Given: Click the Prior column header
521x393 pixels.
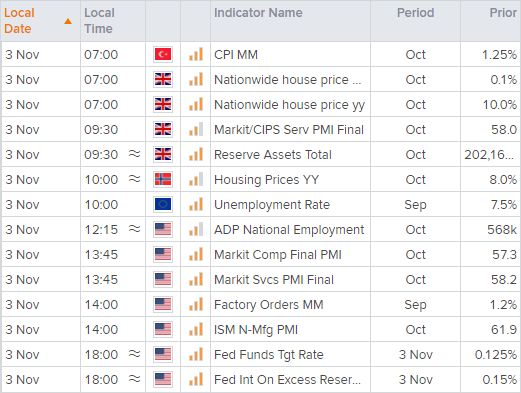Looking at the screenshot, I should coord(503,13).
